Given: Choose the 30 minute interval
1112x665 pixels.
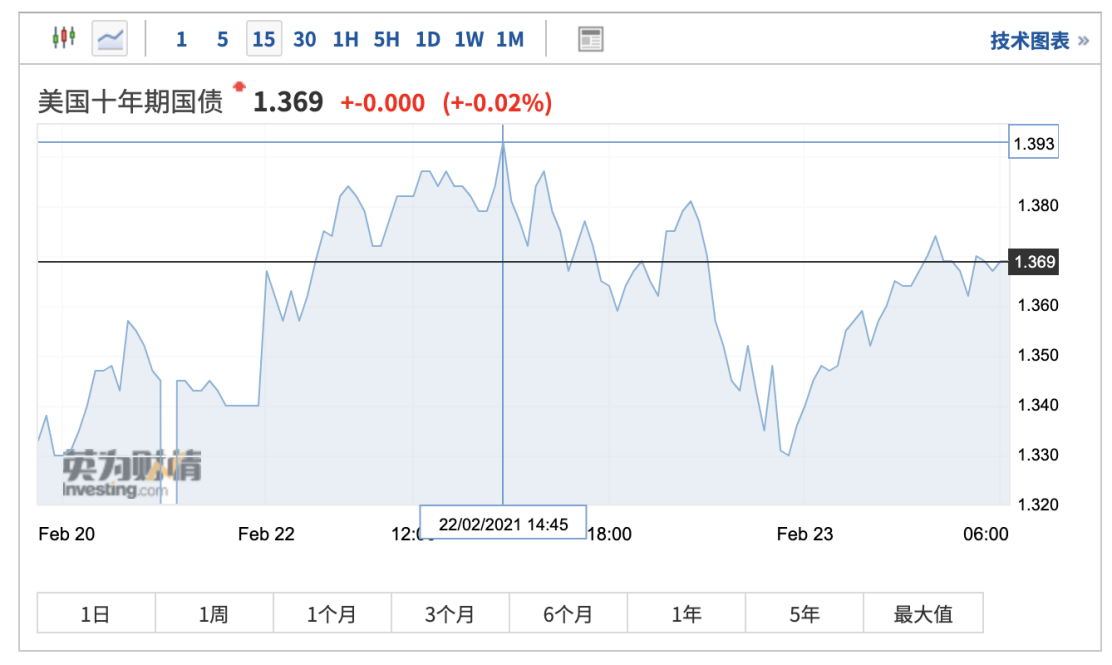Looking at the screenshot, I should [x=305, y=39].
